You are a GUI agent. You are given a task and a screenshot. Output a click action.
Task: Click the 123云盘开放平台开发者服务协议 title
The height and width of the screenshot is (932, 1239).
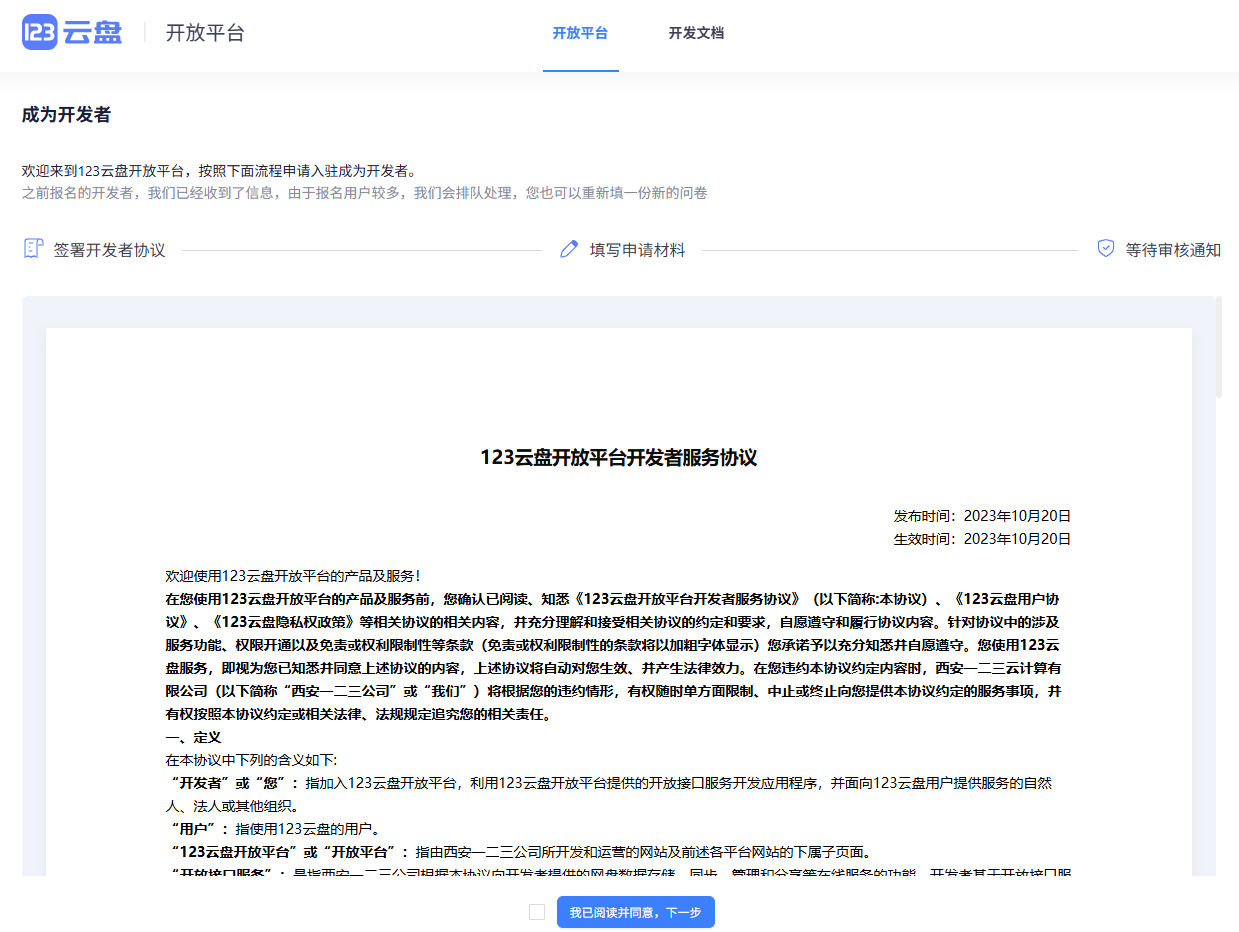[618, 458]
